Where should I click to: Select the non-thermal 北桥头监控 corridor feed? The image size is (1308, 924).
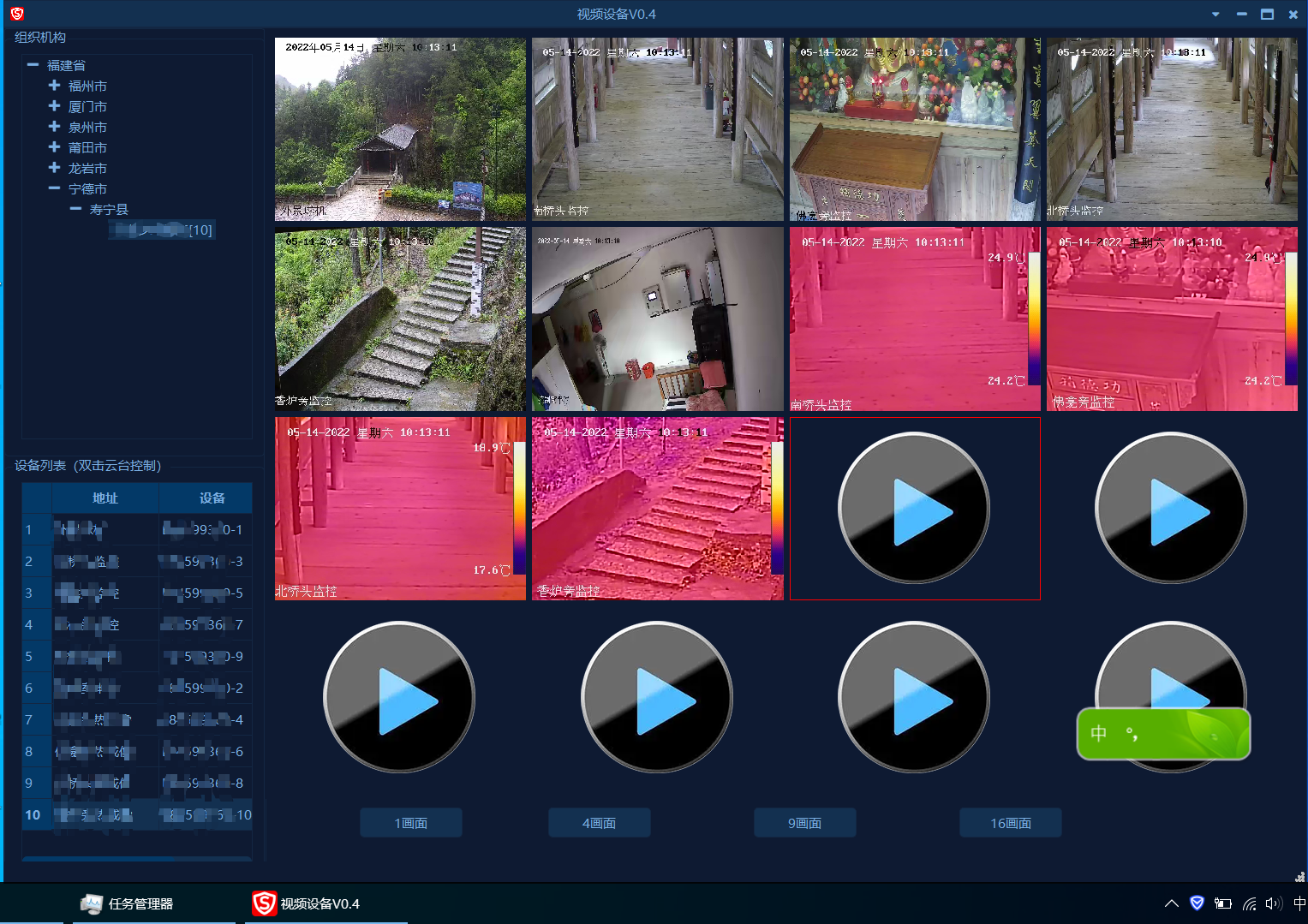tap(1172, 129)
